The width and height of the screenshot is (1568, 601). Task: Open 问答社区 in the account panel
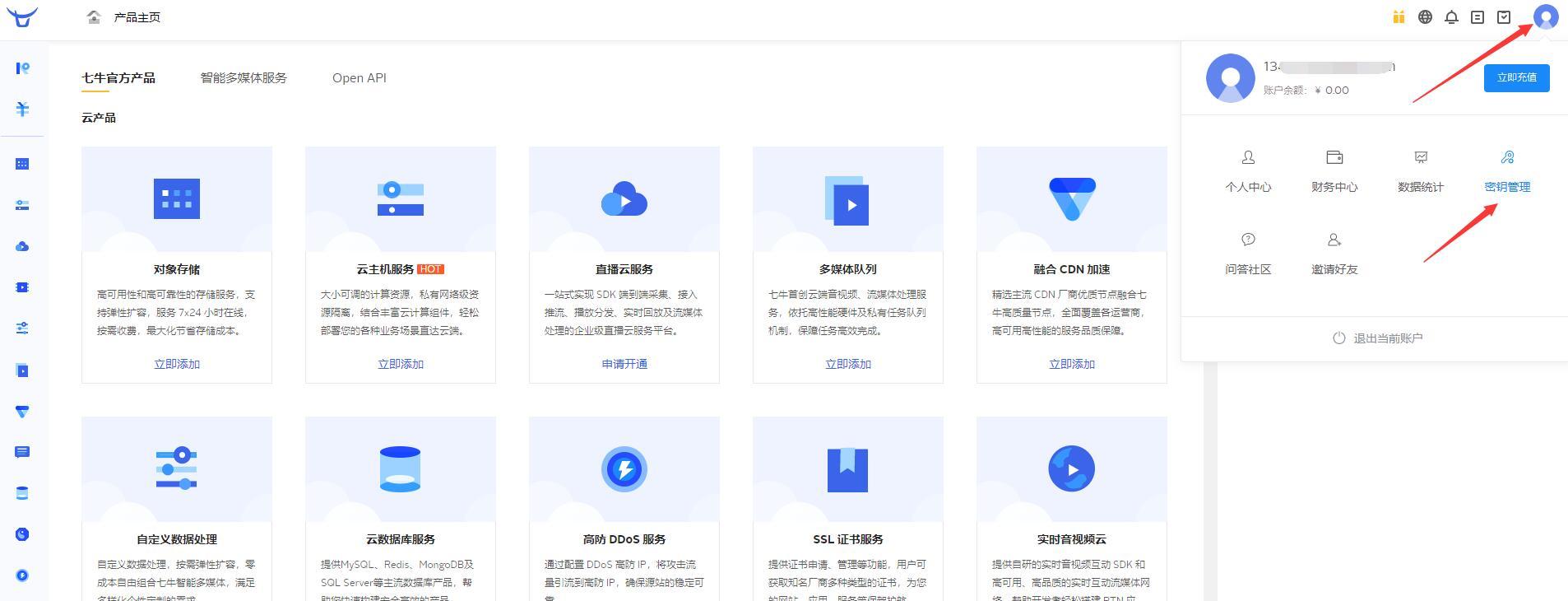pyautogui.click(x=1248, y=254)
